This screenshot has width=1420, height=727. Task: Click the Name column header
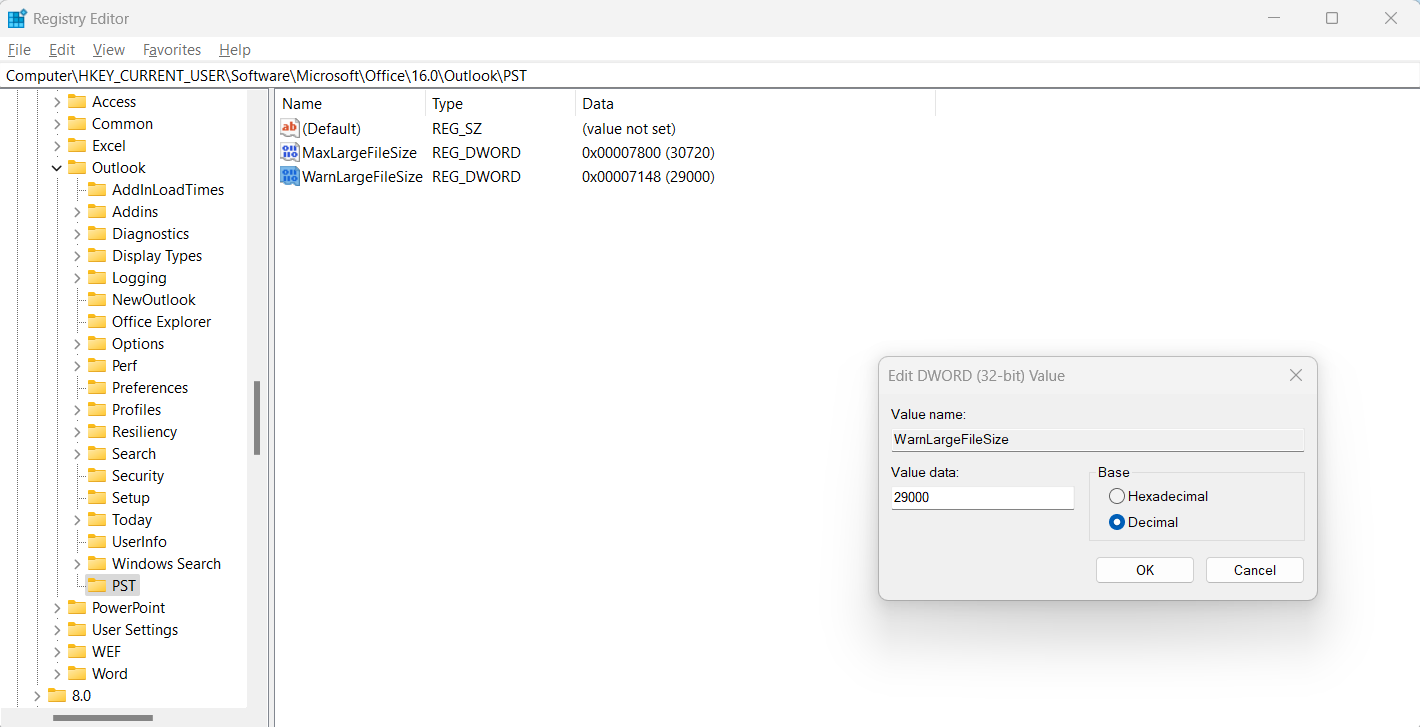pyautogui.click(x=351, y=103)
